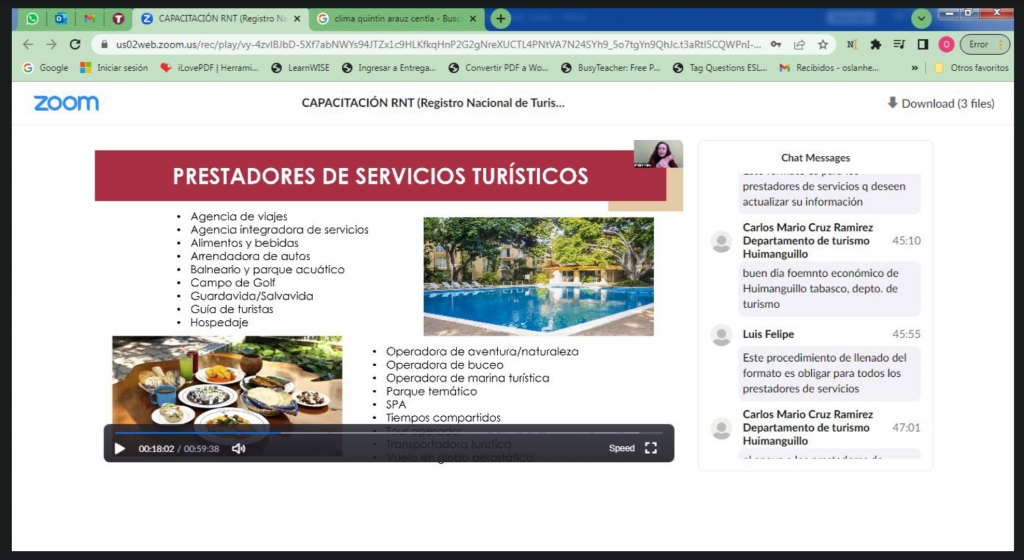Click the recording title CAPACITACIÓN RNT

(433, 102)
